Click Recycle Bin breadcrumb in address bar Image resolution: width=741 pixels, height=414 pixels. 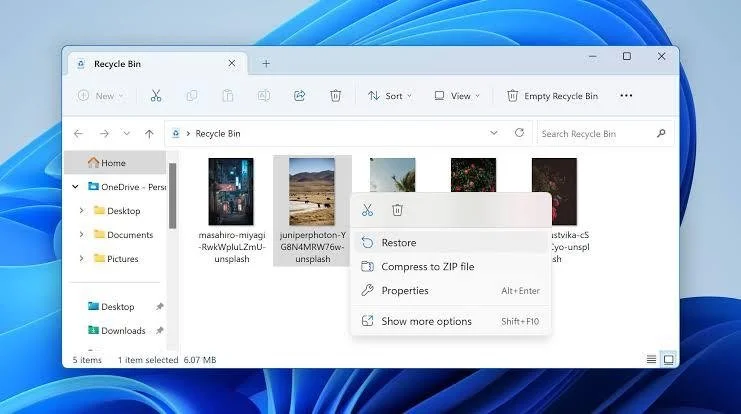tap(218, 134)
